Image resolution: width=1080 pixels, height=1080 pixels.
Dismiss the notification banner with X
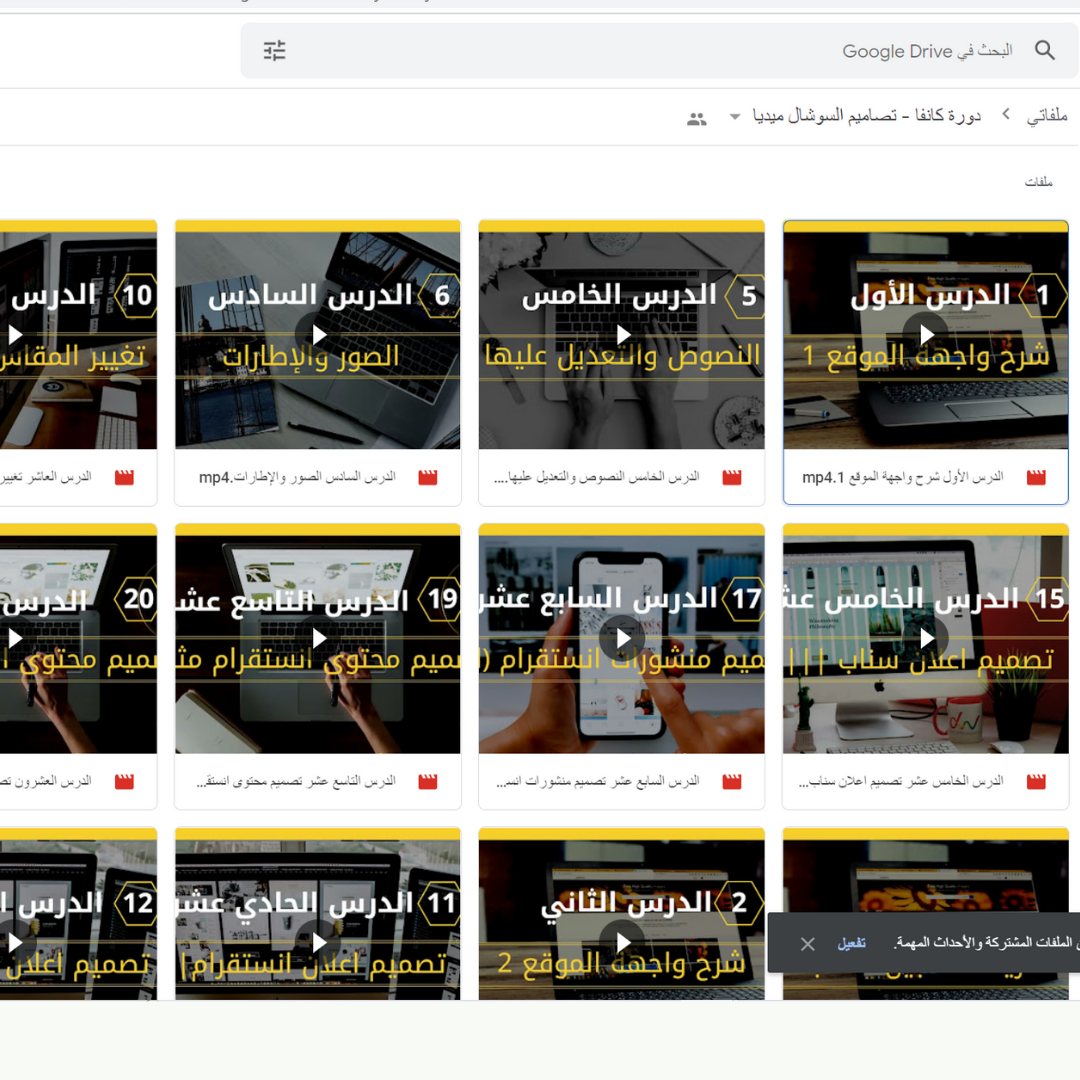click(808, 943)
